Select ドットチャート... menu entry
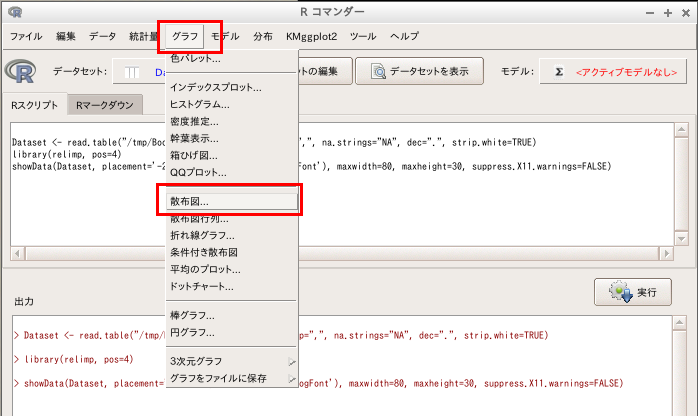Screen dimensions: 698x416 tap(231, 286)
